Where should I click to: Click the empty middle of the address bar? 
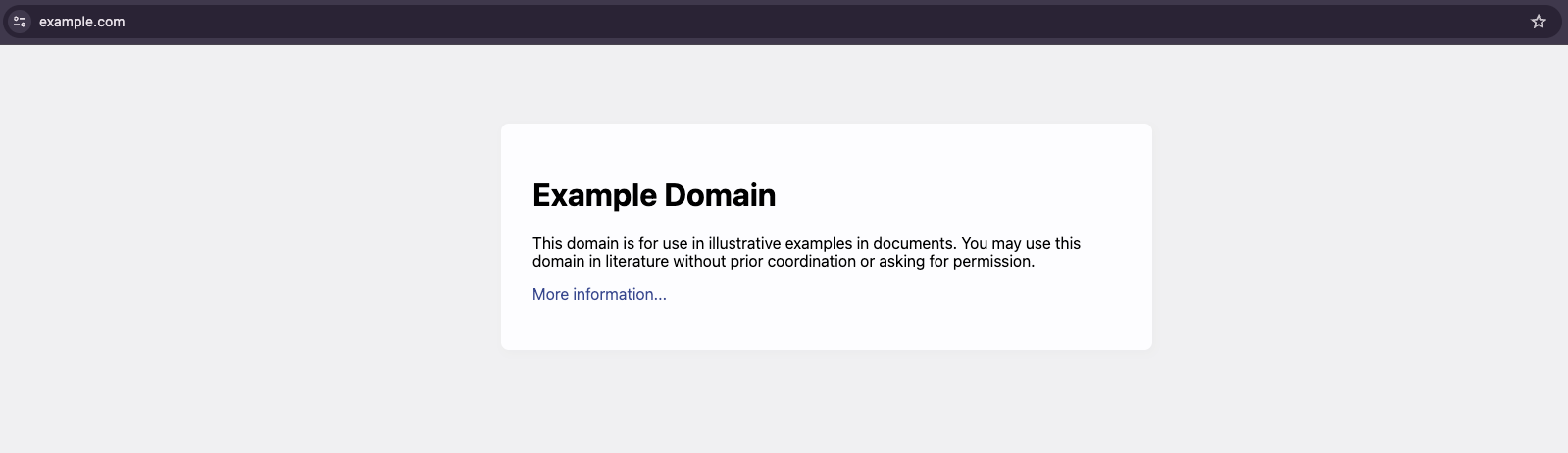coord(784,22)
